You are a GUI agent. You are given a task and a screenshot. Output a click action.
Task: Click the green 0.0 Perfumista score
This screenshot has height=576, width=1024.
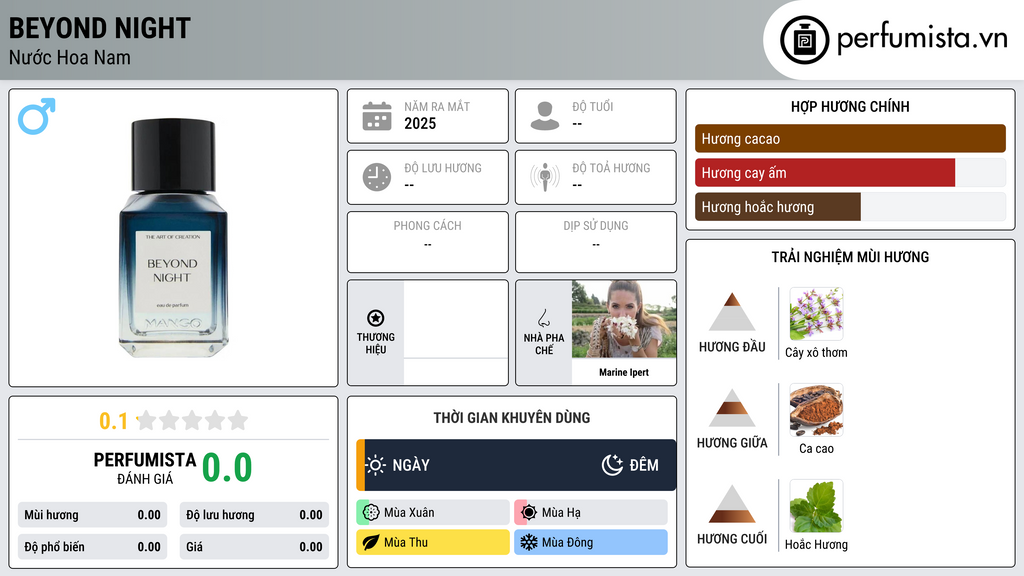(227, 468)
